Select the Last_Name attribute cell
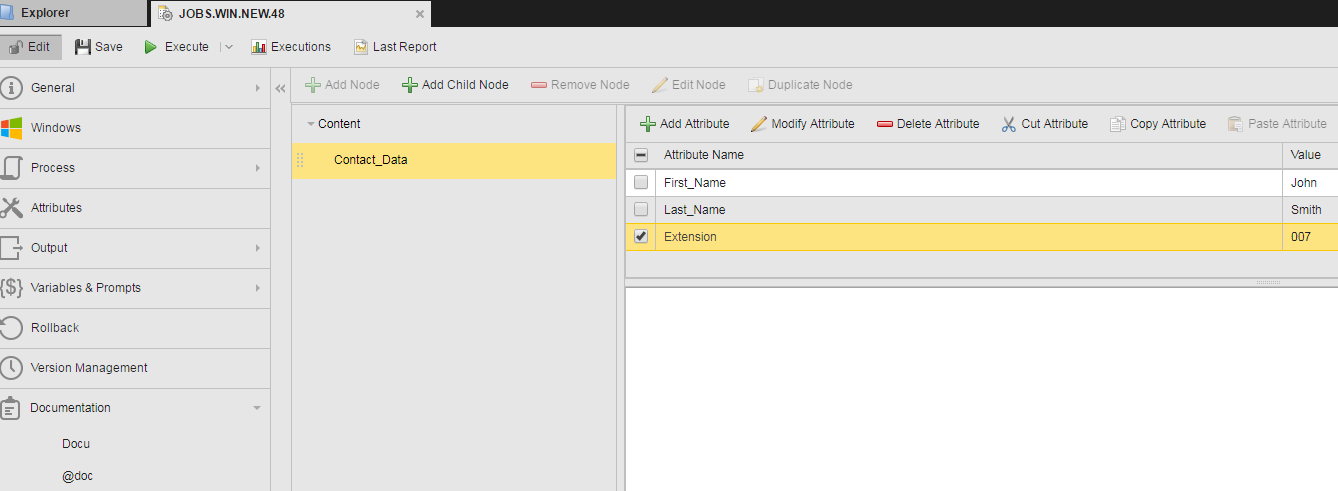 click(969, 210)
